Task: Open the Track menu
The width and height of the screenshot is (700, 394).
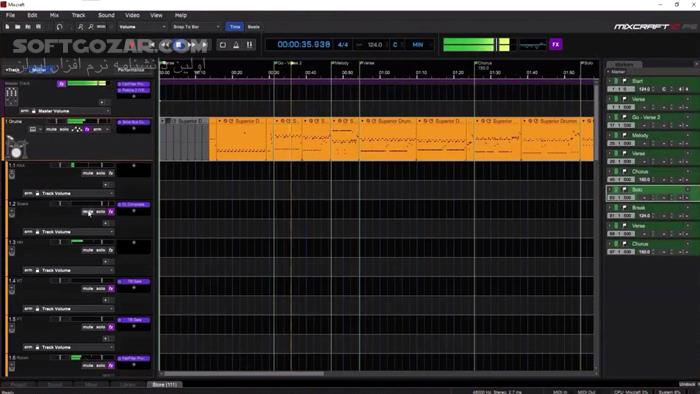Action: (x=79, y=15)
